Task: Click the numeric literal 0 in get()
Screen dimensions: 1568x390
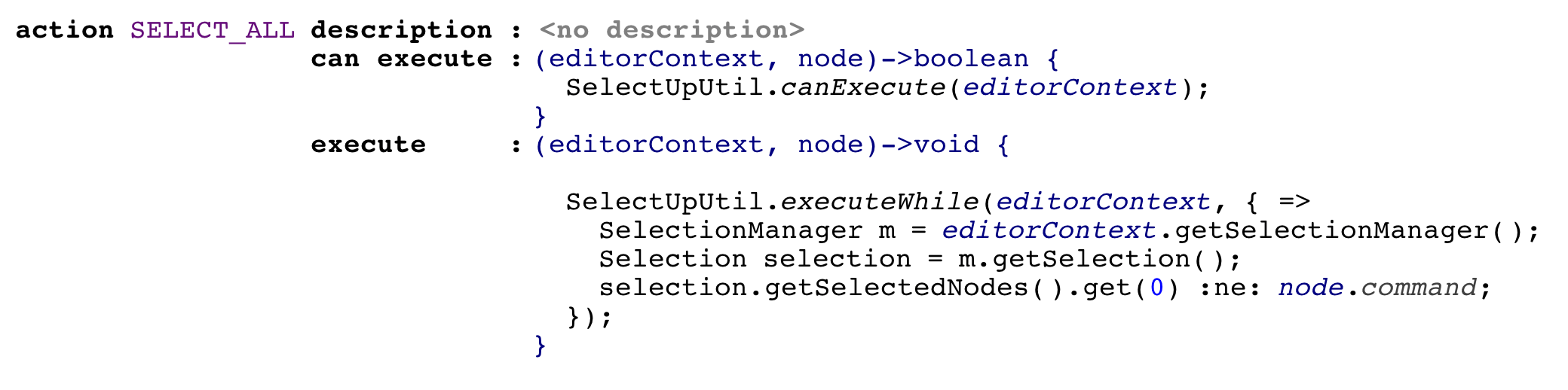Action: coord(1156,288)
